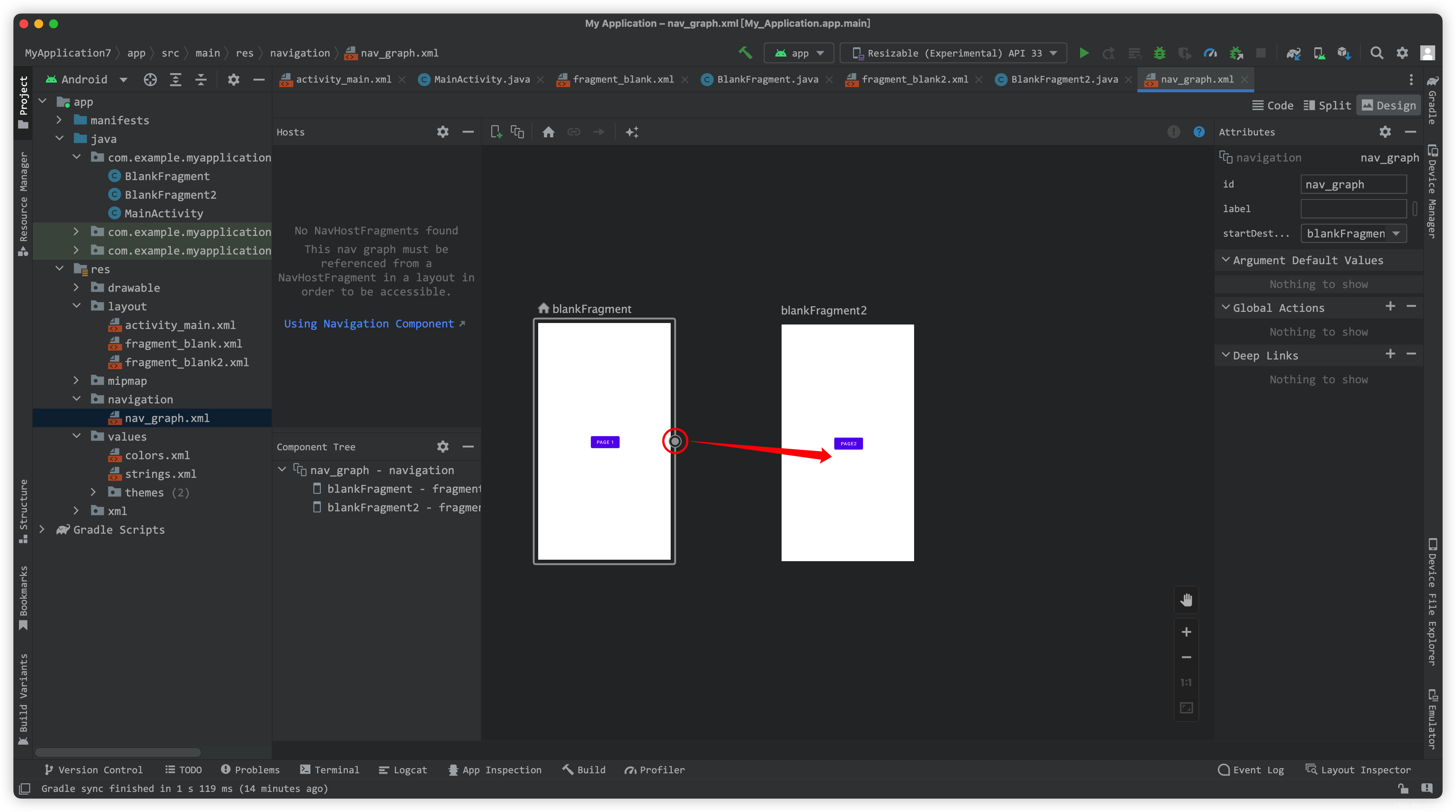Click the Debug app bug icon

click(x=1159, y=53)
